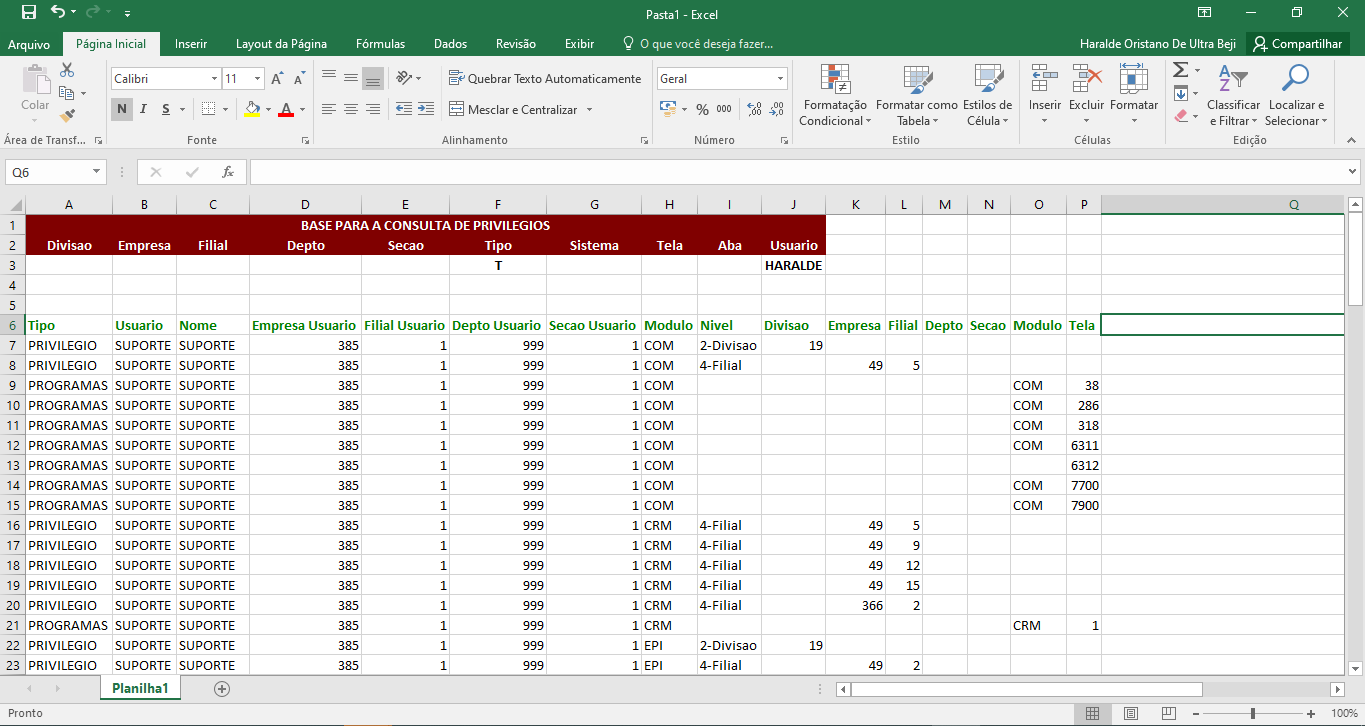1365x726 pixels.
Task: Open Estilos de Célula gallery
Action: click(x=988, y=96)
